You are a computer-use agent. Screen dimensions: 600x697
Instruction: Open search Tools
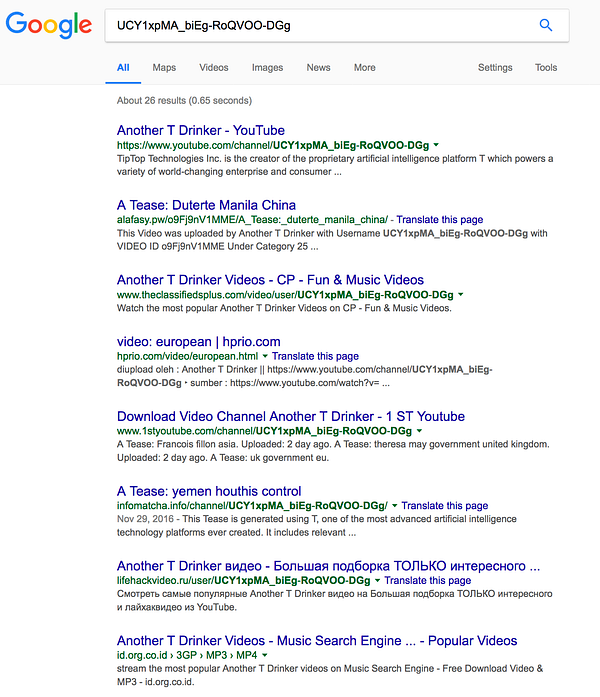(546, 68)
